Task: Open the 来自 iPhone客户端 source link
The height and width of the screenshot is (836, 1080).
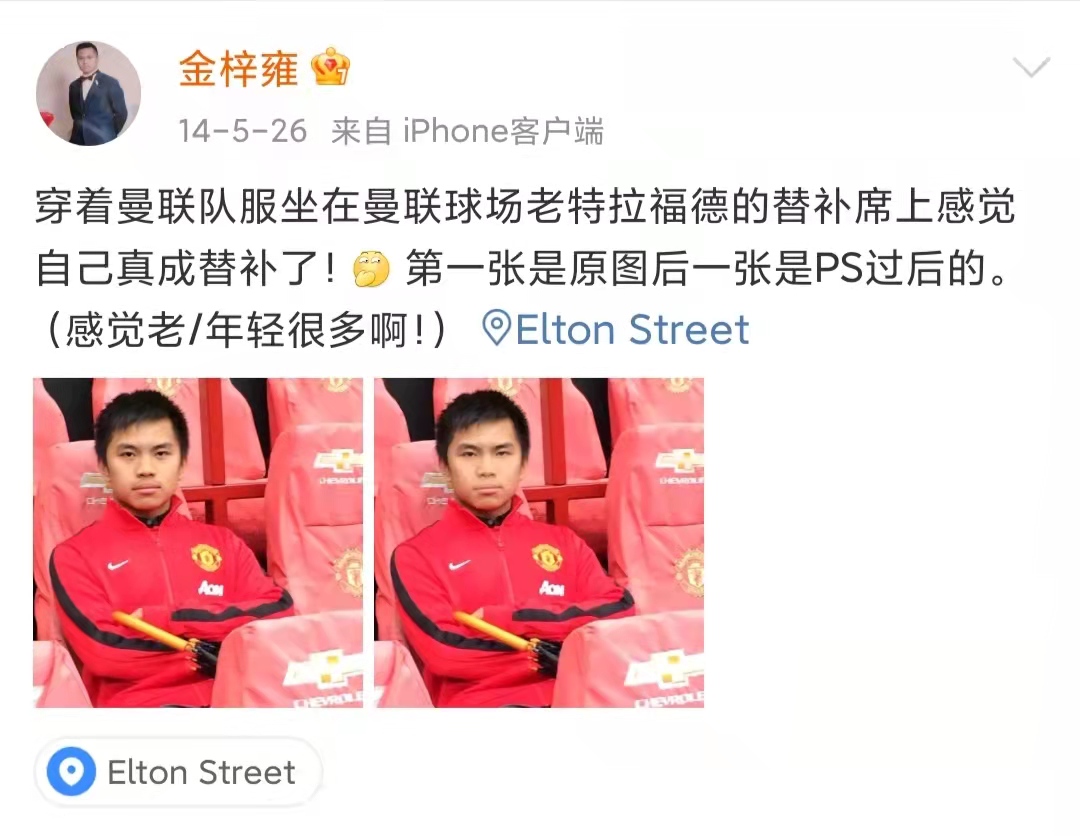Action: [x=467, y=131]
